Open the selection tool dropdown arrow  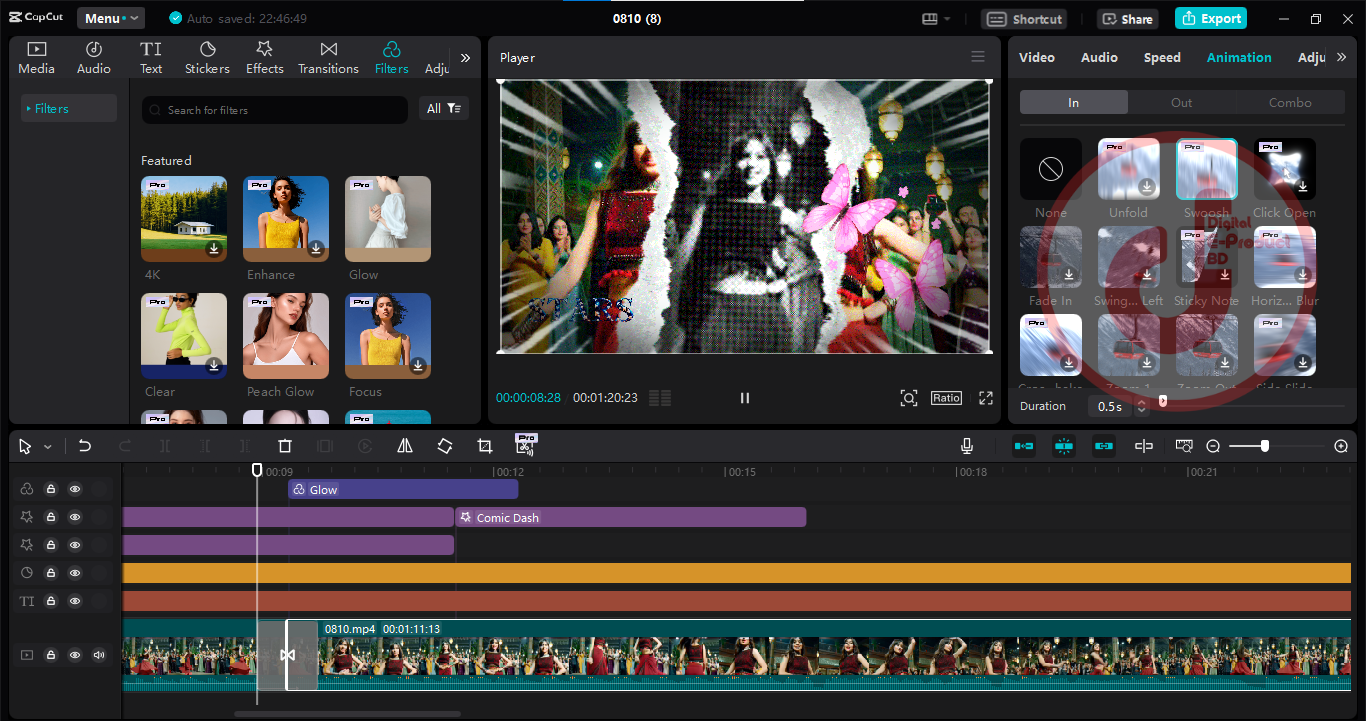tap(47, 447)
